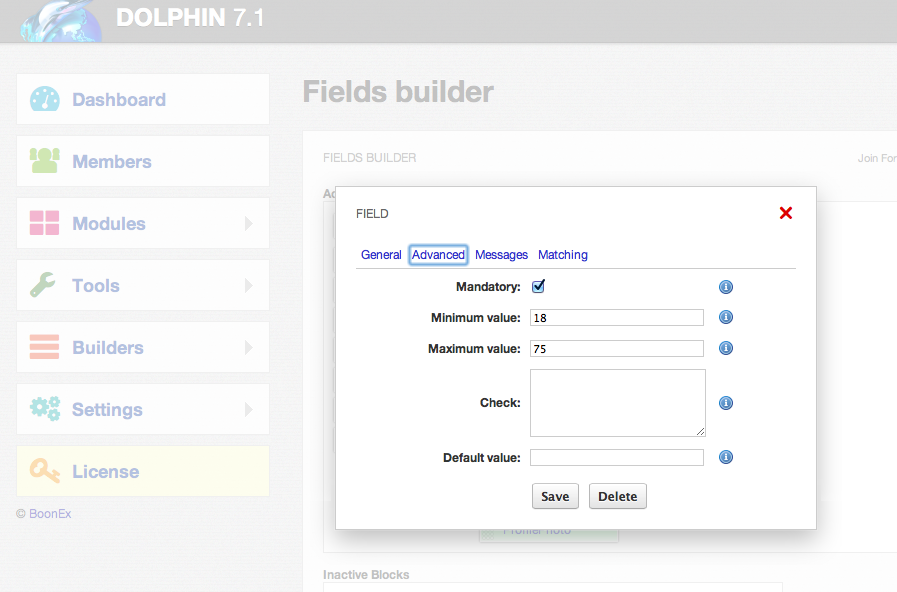Click the Minimum value input field
The height and width of the screenshot is (592, 897).
pos(616,318)
